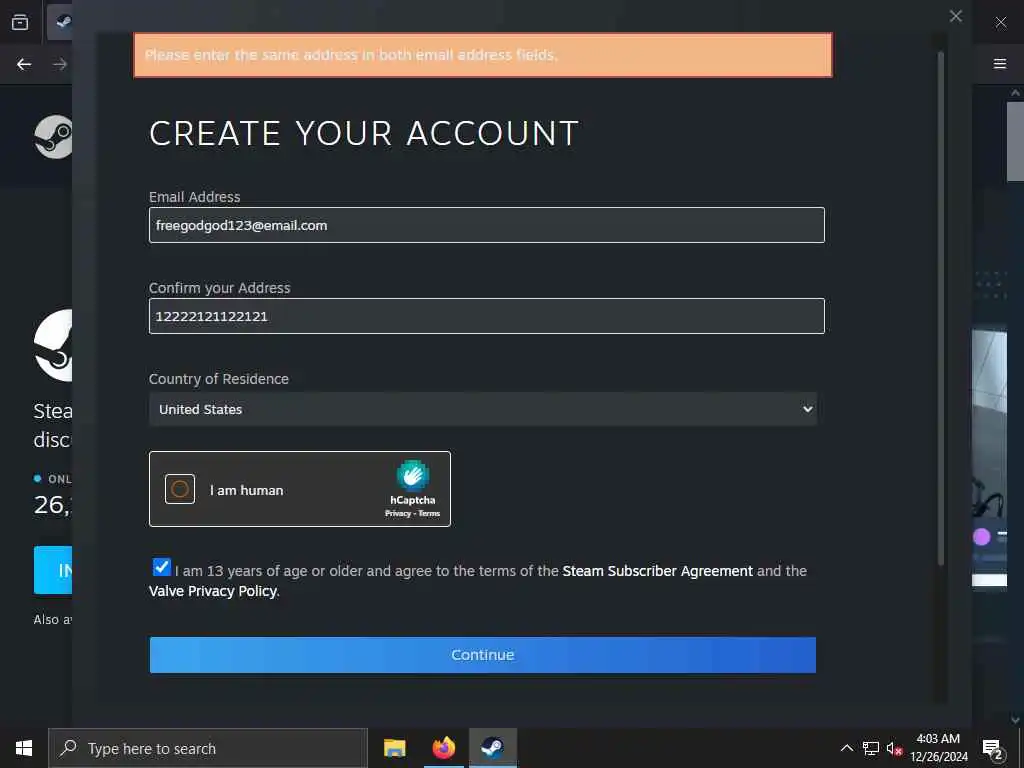Go back with the left arrow
The image size is (1024, 768).
click(24, 64)
